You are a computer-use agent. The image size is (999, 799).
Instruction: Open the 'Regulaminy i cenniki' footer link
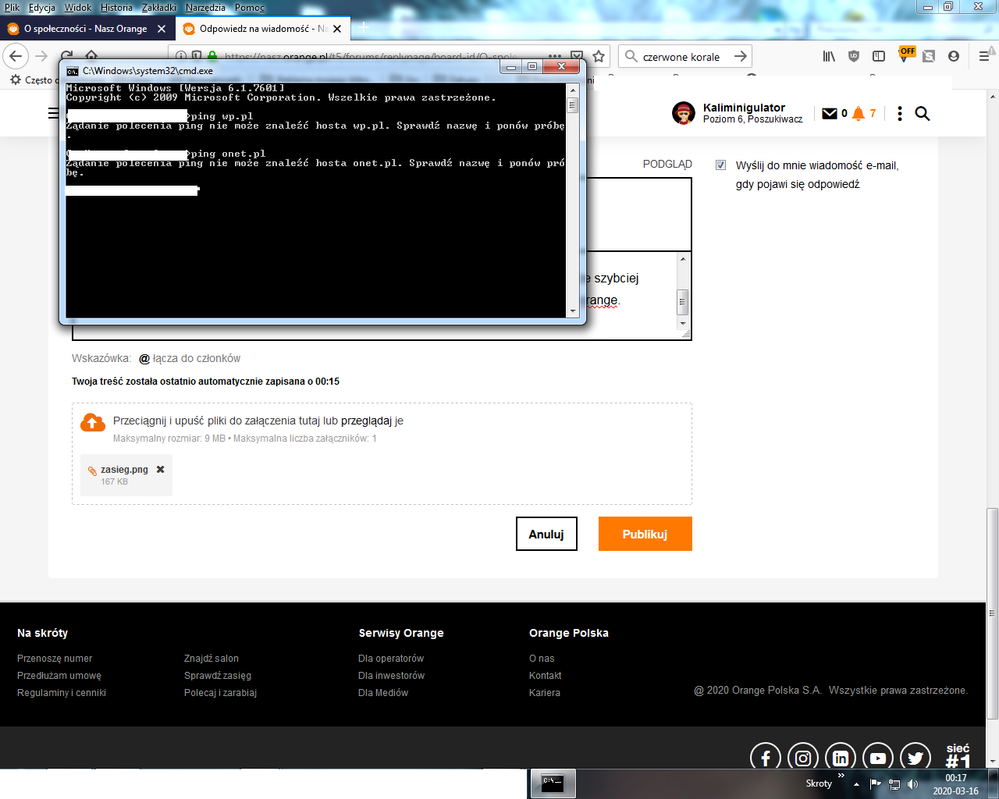pyautogui.click(x=61, y=693)
